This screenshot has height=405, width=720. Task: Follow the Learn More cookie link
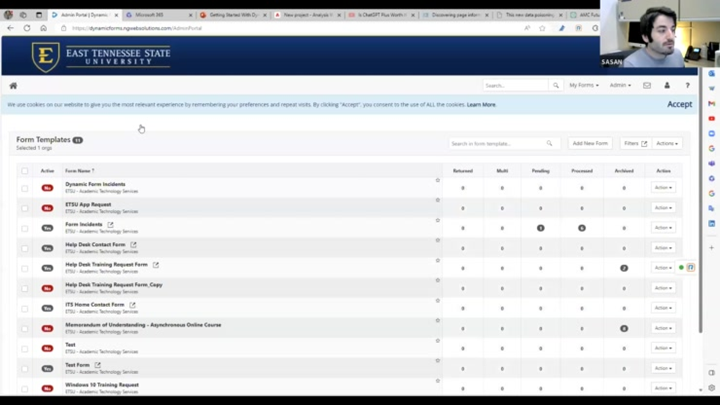(x=481, y=105)
